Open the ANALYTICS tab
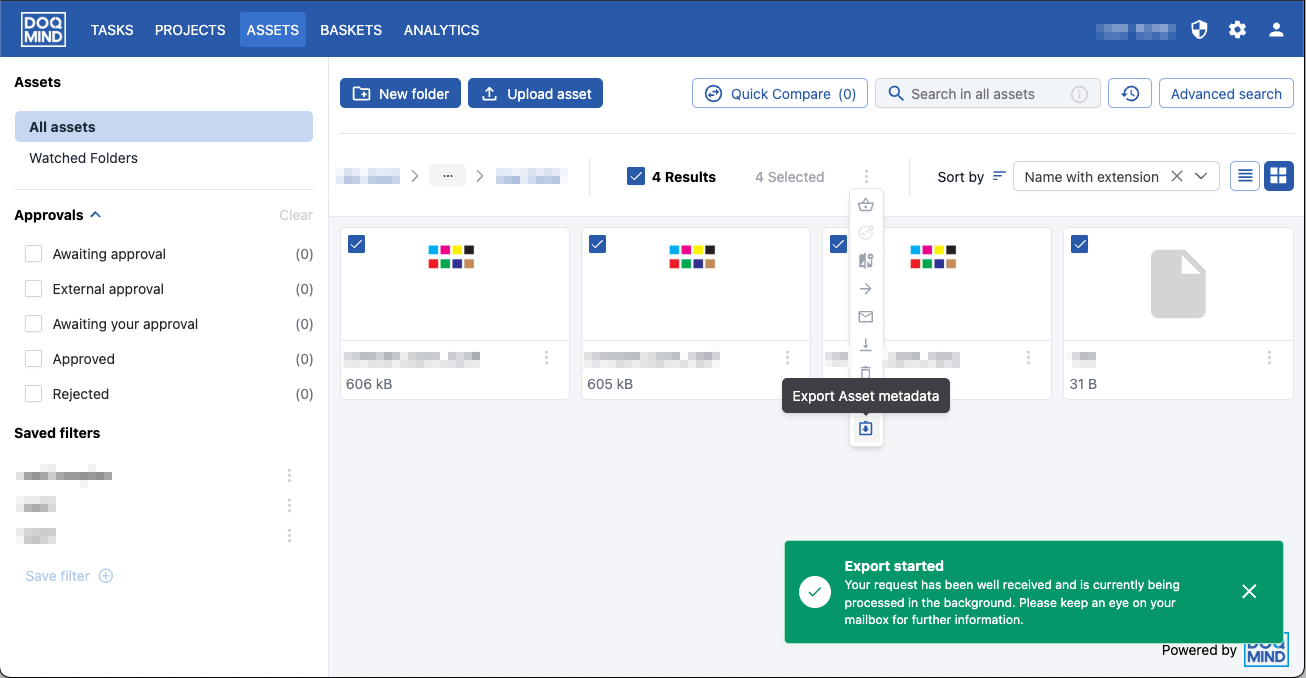Screen dimensions: 1306x678 pos(441,30)
